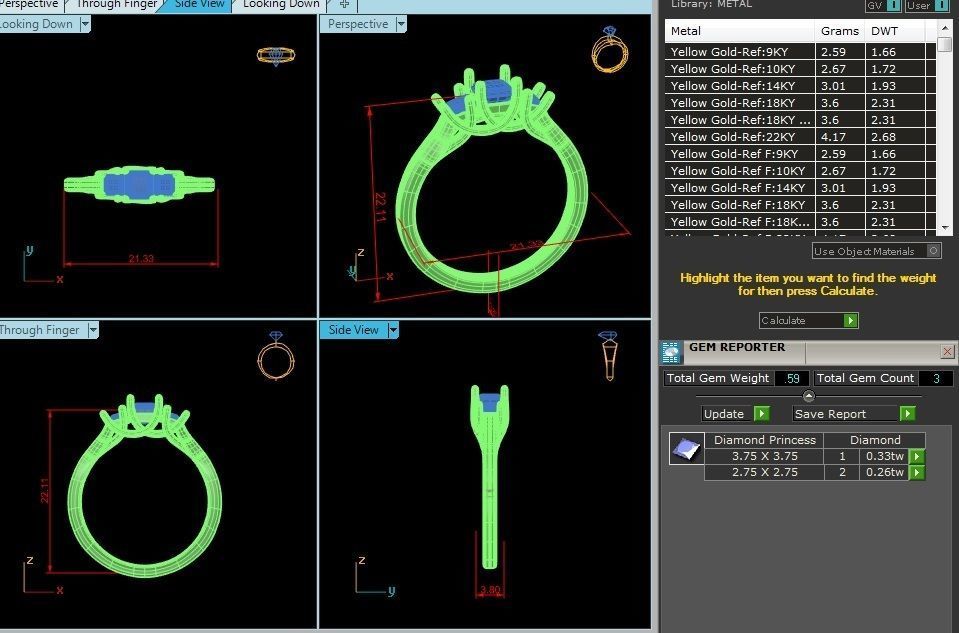Toggle the GV library switch
This screenshot has width=959, height=633.
coord(893,5)
